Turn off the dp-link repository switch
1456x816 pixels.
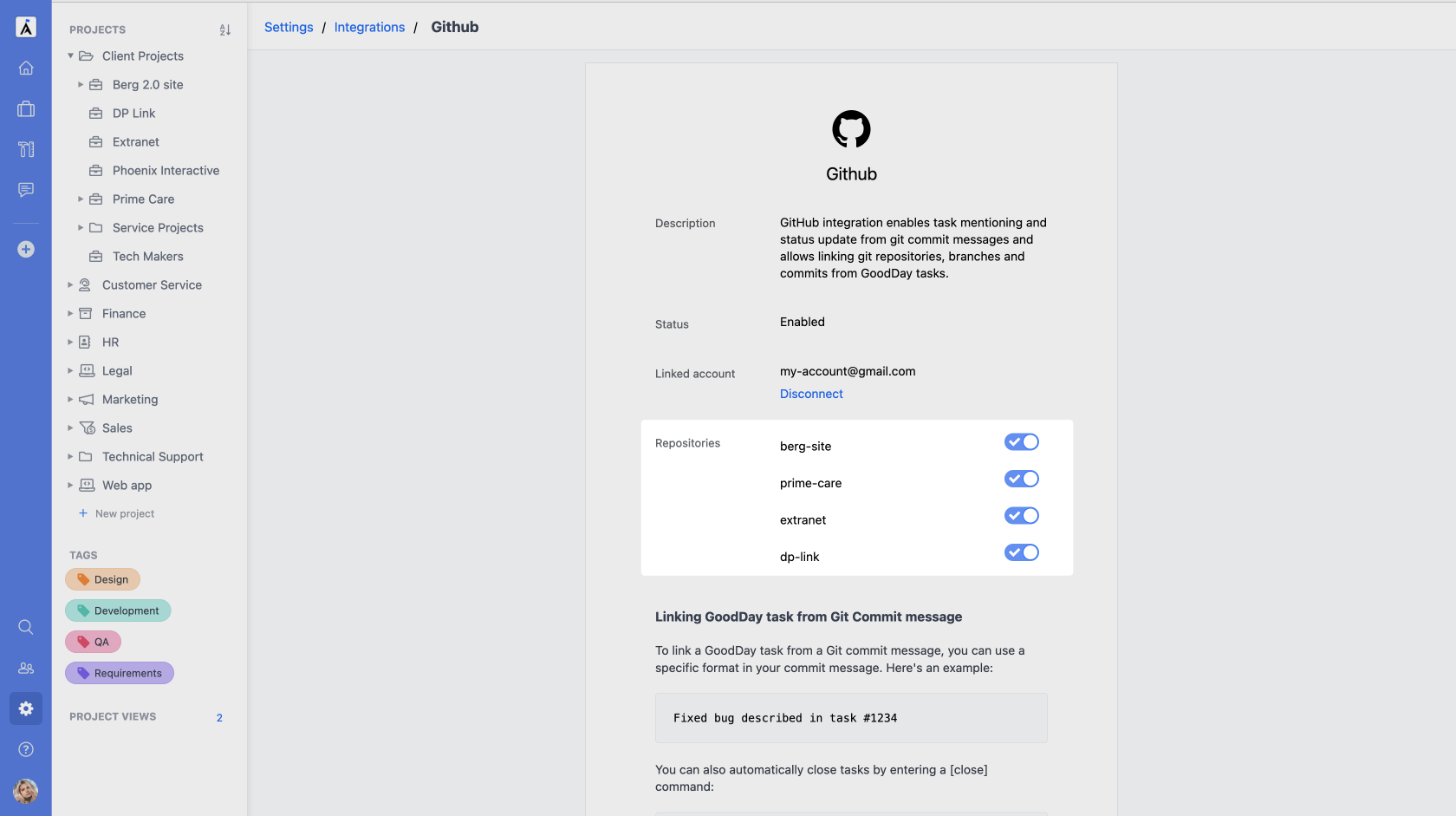coord(1022,552)
